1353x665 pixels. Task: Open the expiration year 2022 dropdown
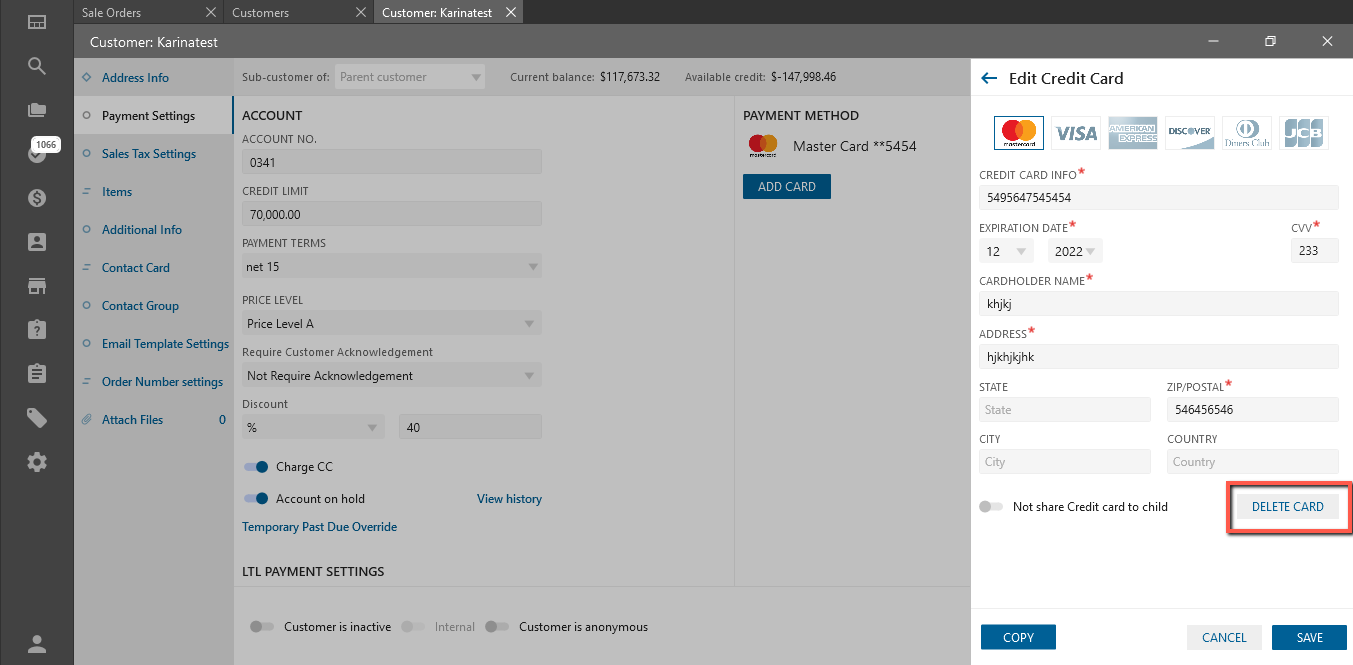1075,251
